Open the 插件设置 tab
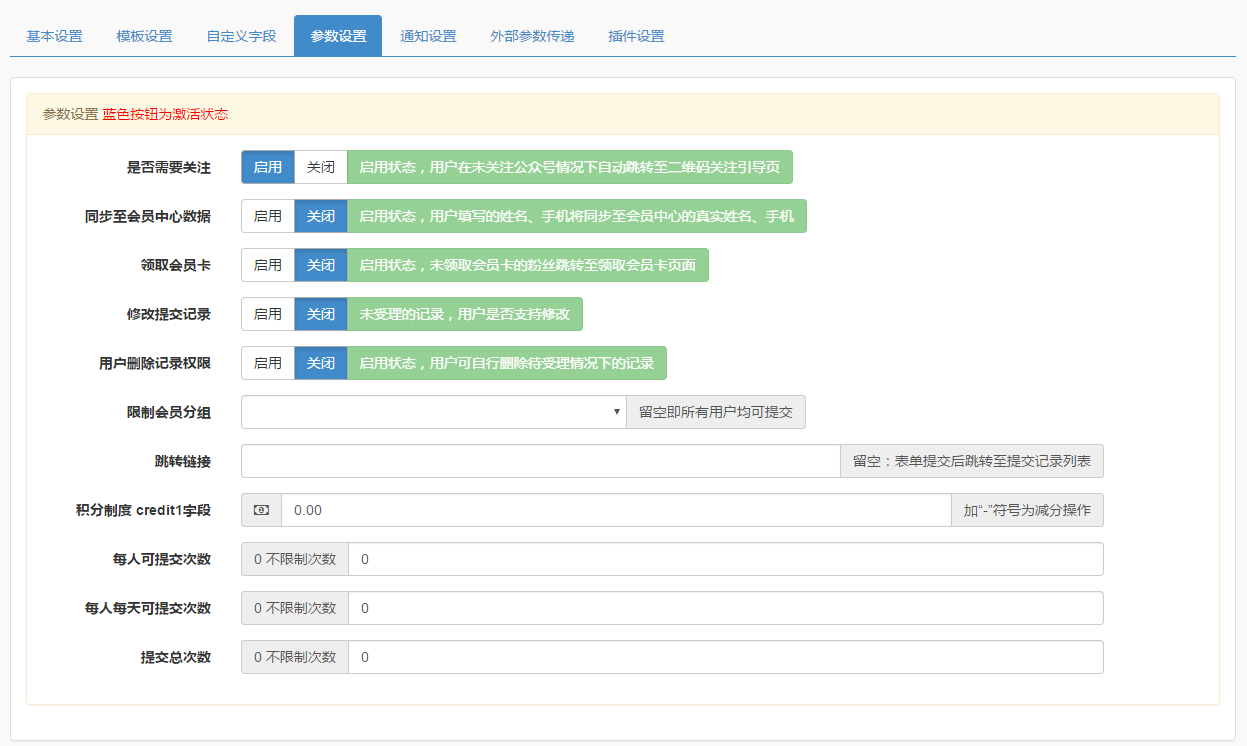This screenshot has height=746, width=1247. [636, 36]
